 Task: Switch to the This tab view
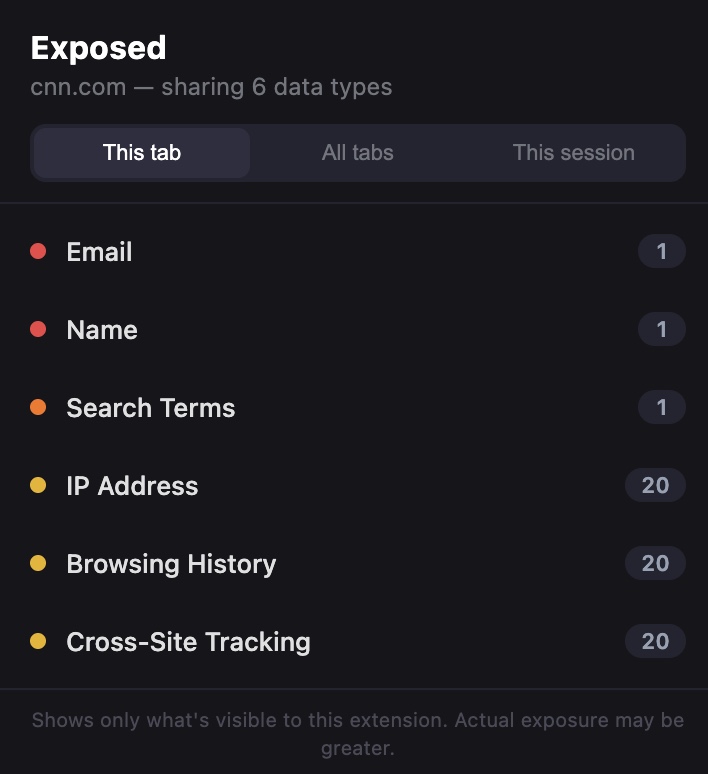point(142,153)
